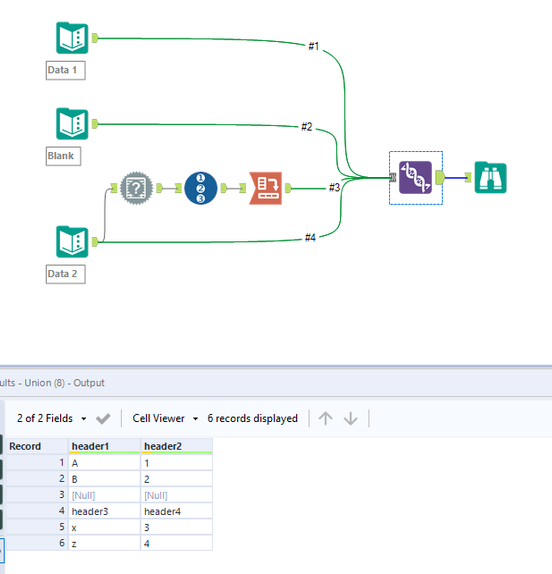The height and width of the screenshot is (574, 552).
Task: Select cell with value B
Action: (x=104, y=479)
